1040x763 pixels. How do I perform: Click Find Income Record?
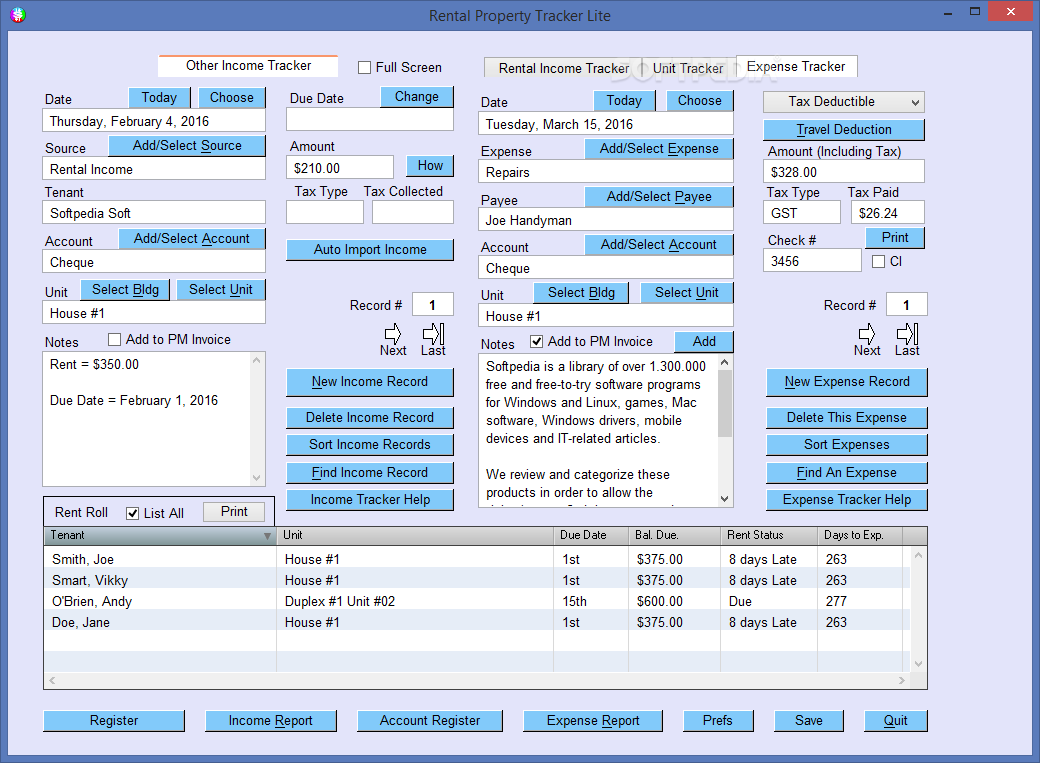[370, 472]
